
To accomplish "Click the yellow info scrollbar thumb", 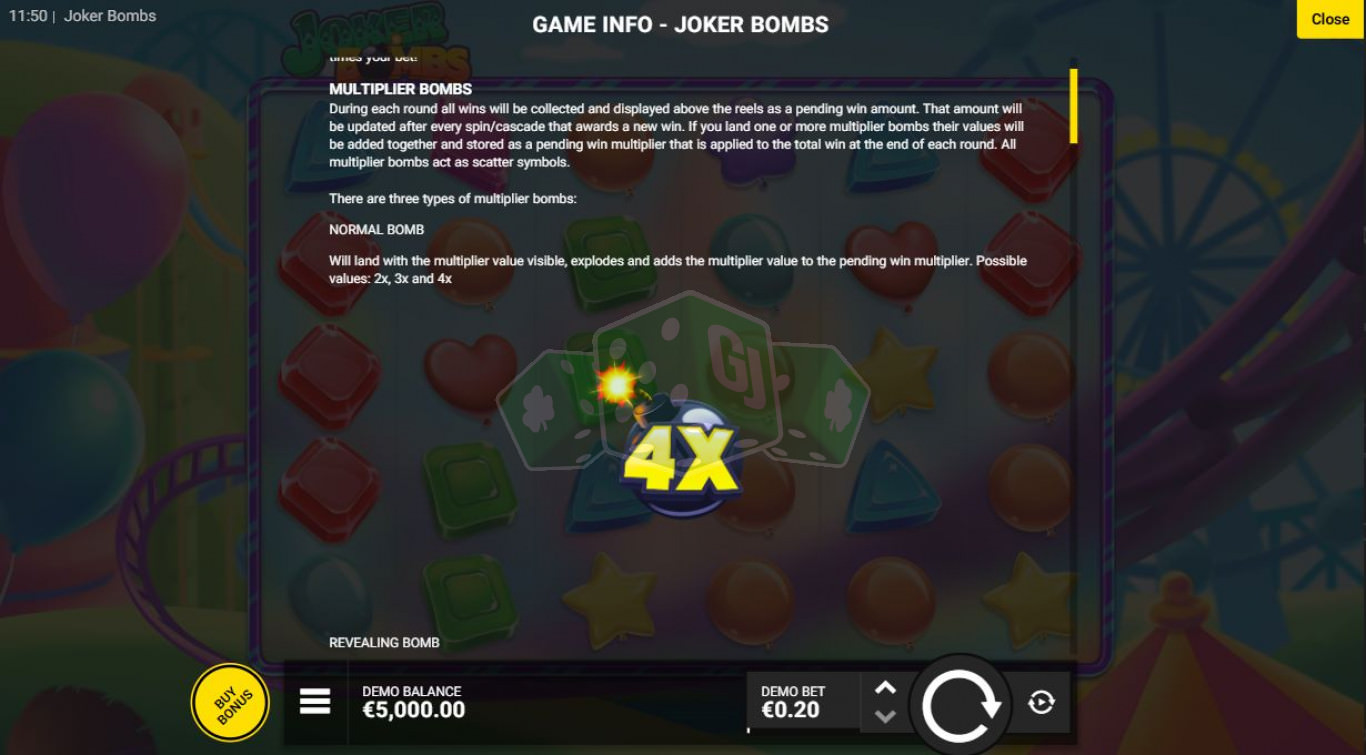I will 1074,106.
